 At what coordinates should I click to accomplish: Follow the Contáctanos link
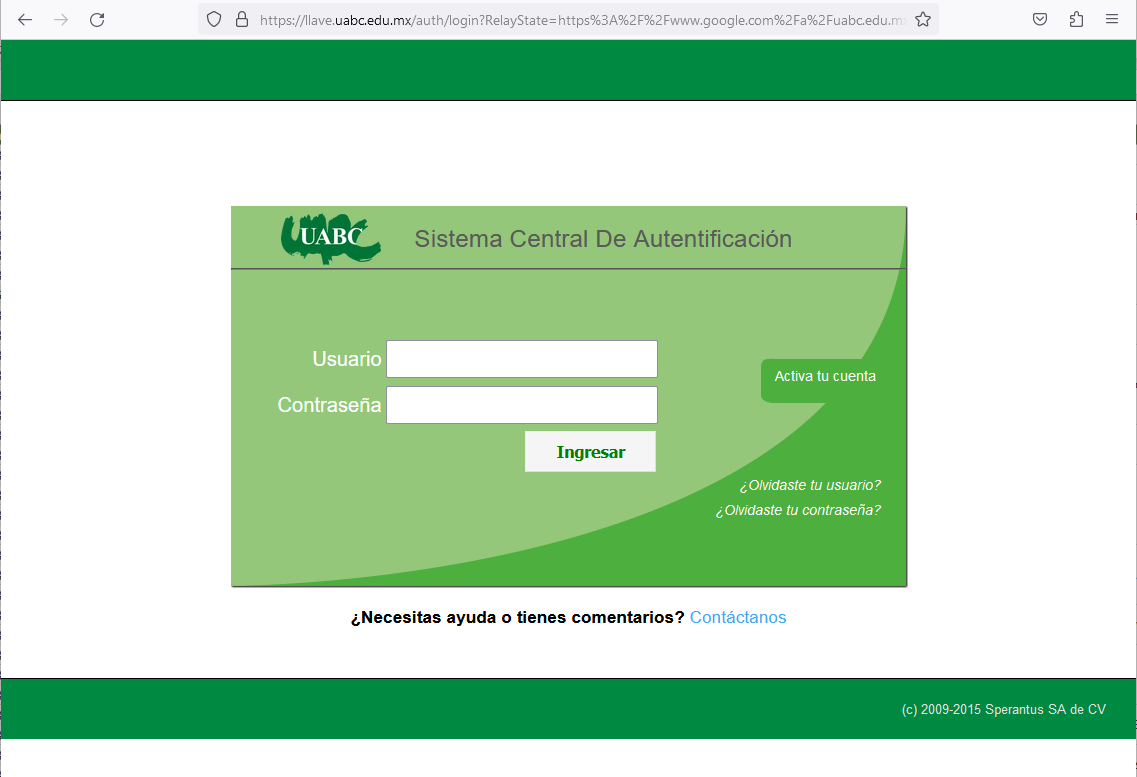point(737,617)
